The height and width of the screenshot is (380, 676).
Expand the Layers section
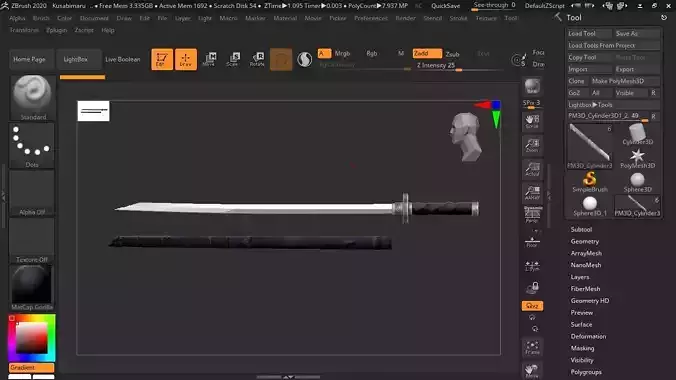pyautogui.click(x=580, y=277)
